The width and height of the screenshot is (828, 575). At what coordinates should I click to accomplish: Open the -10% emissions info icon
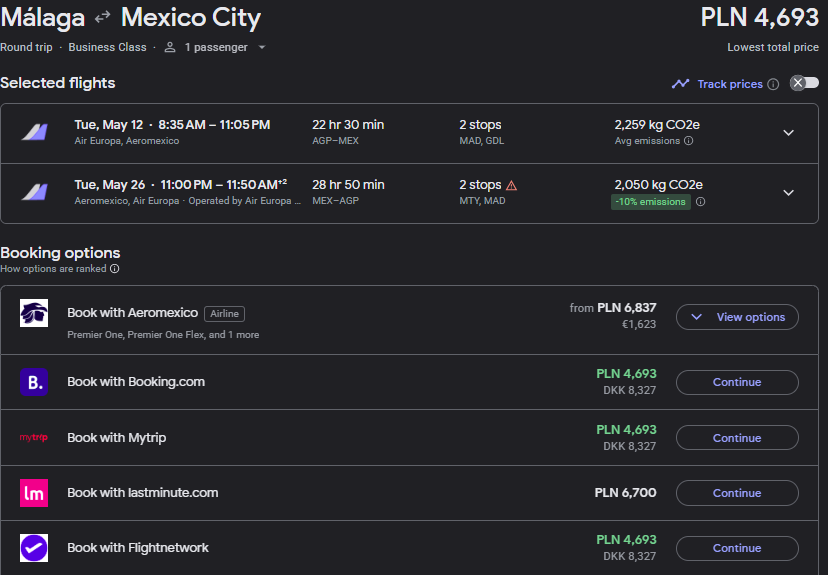point(700,202)
